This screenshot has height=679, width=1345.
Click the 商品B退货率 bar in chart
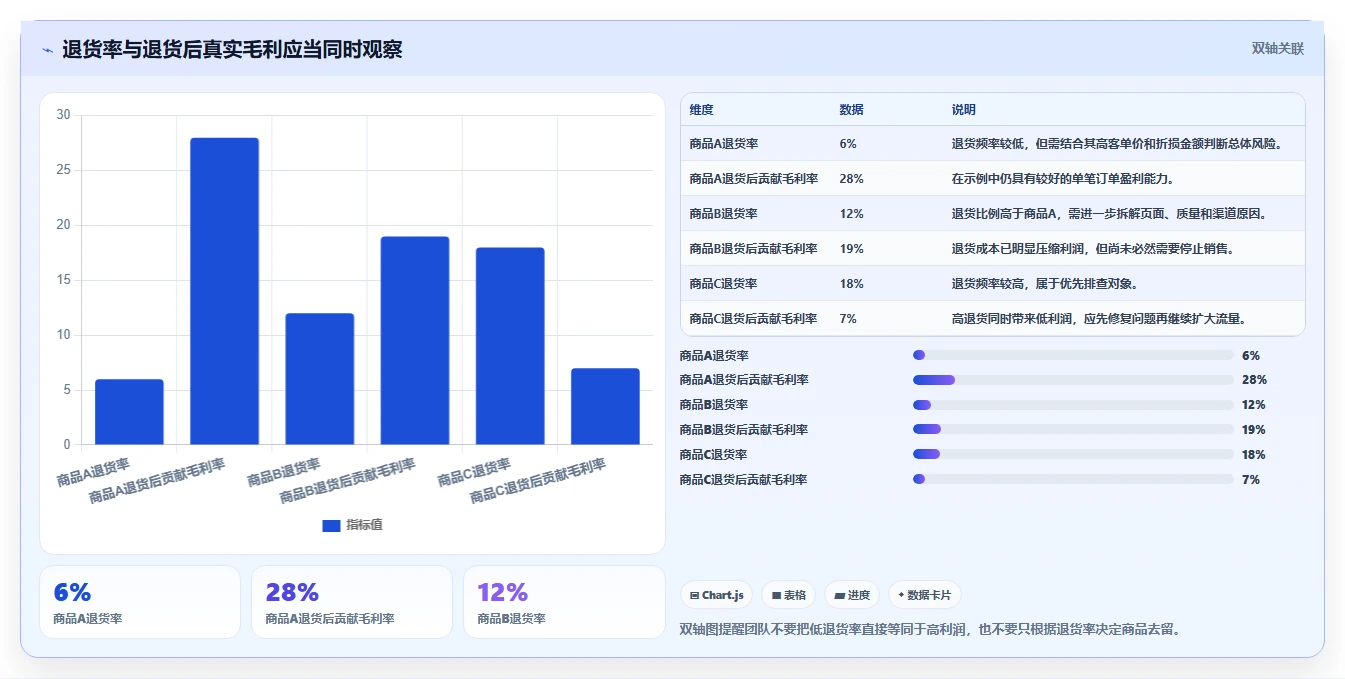[x=320, y=379]
